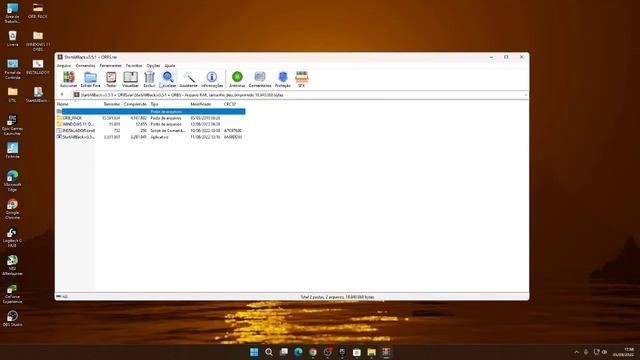The height and width of the screenshot is (360, 640).
Task: Select the WINDOWS 11 folder row in archive
Action: [x=151, y=124]
